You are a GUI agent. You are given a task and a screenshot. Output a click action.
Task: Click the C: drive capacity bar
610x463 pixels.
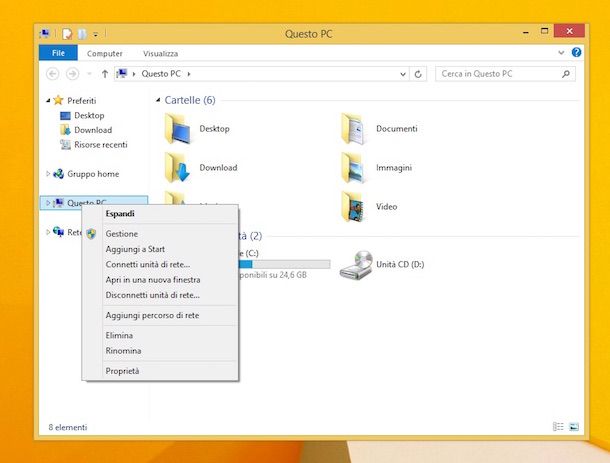[284, 265]
